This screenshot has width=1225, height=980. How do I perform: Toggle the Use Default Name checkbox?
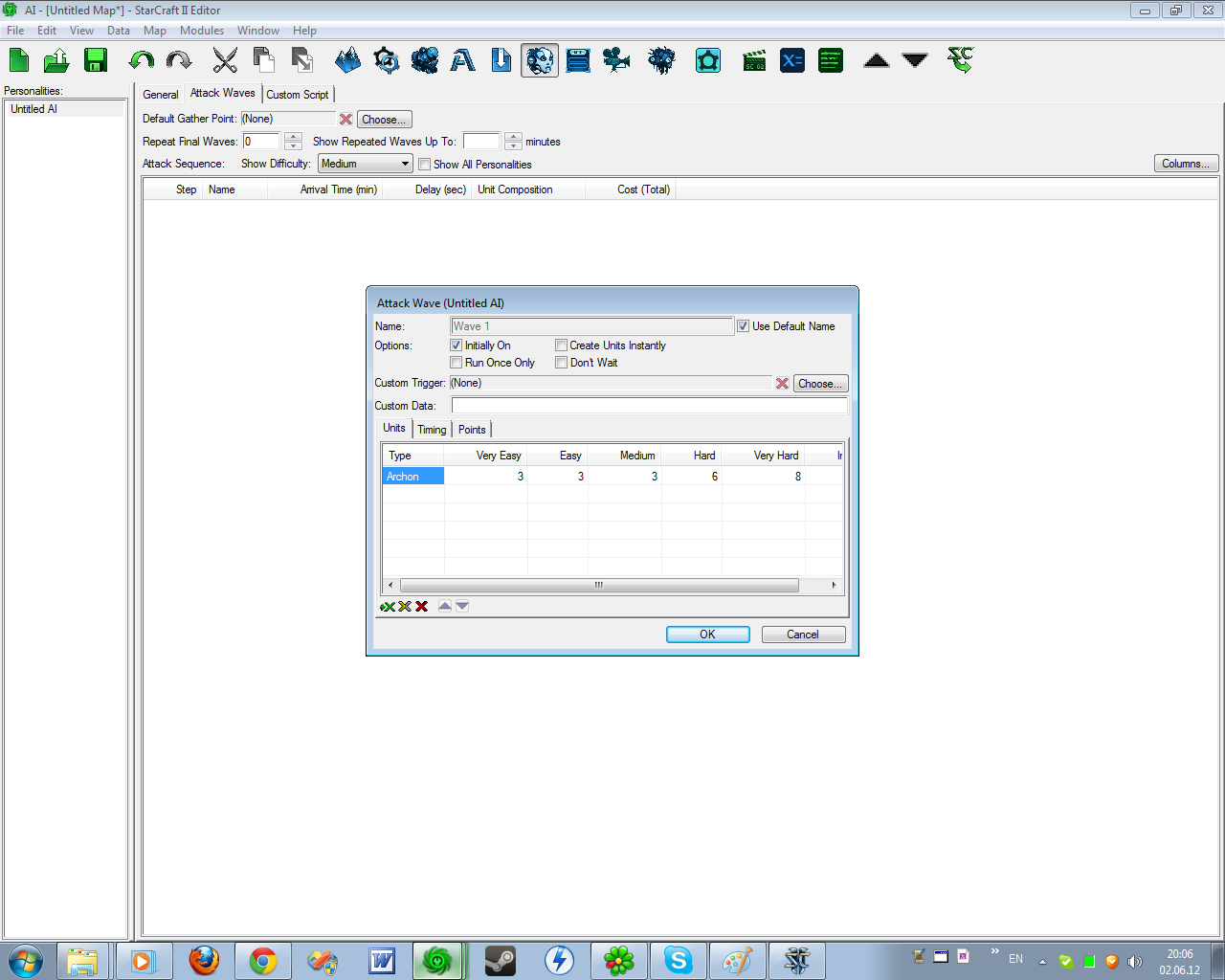(743, 326)
